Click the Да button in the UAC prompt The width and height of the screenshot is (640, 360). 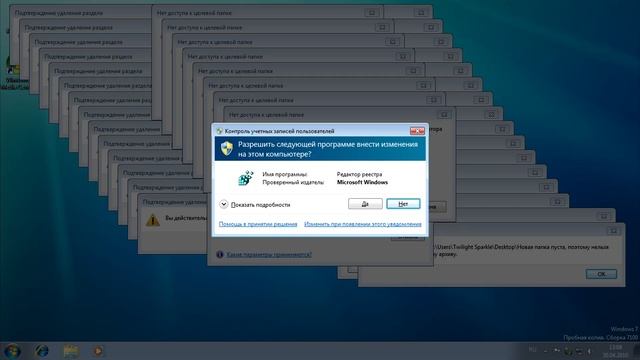[365, 204]
